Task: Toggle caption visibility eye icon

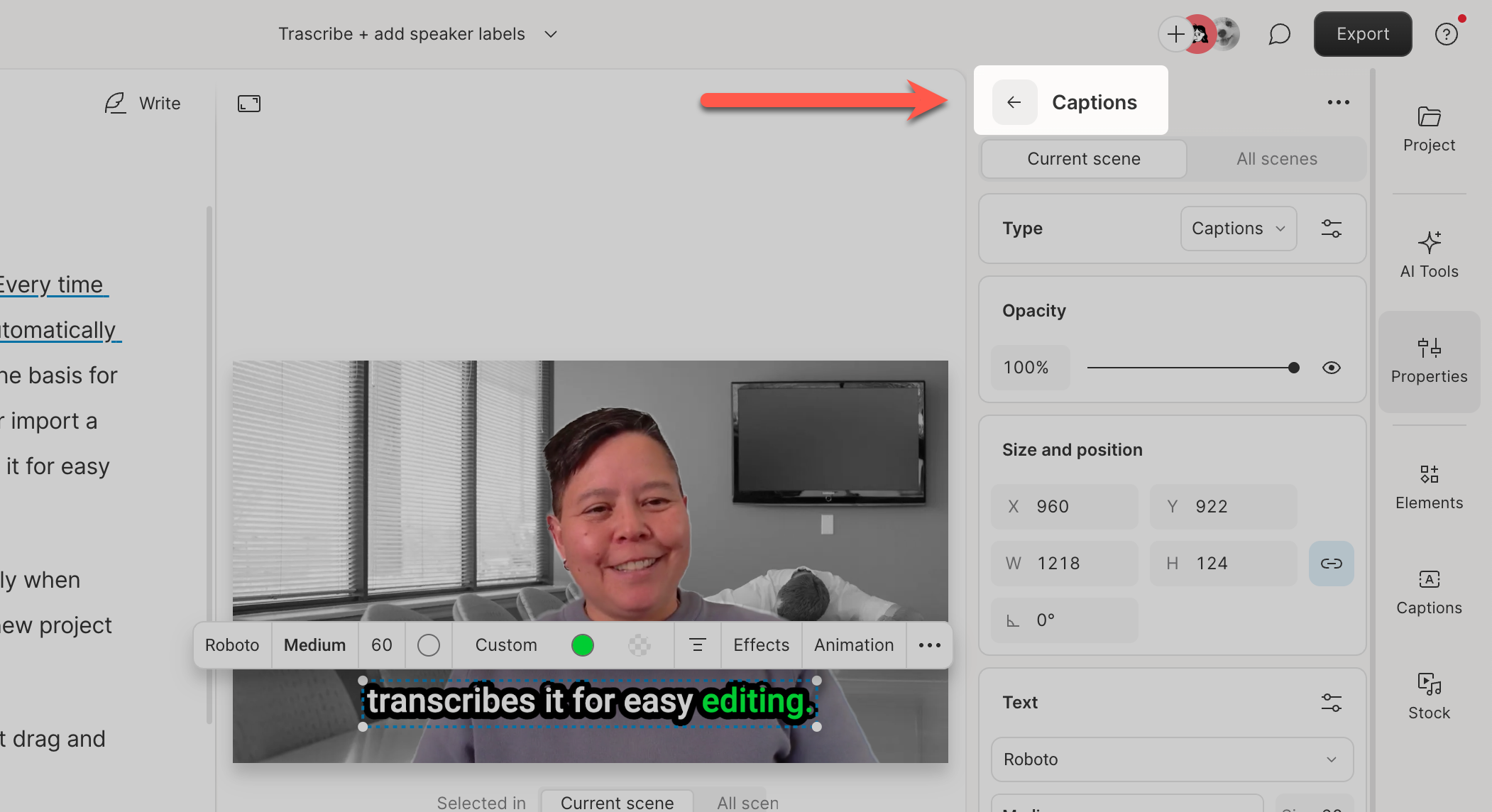Action: click(x=1331, y=367)
